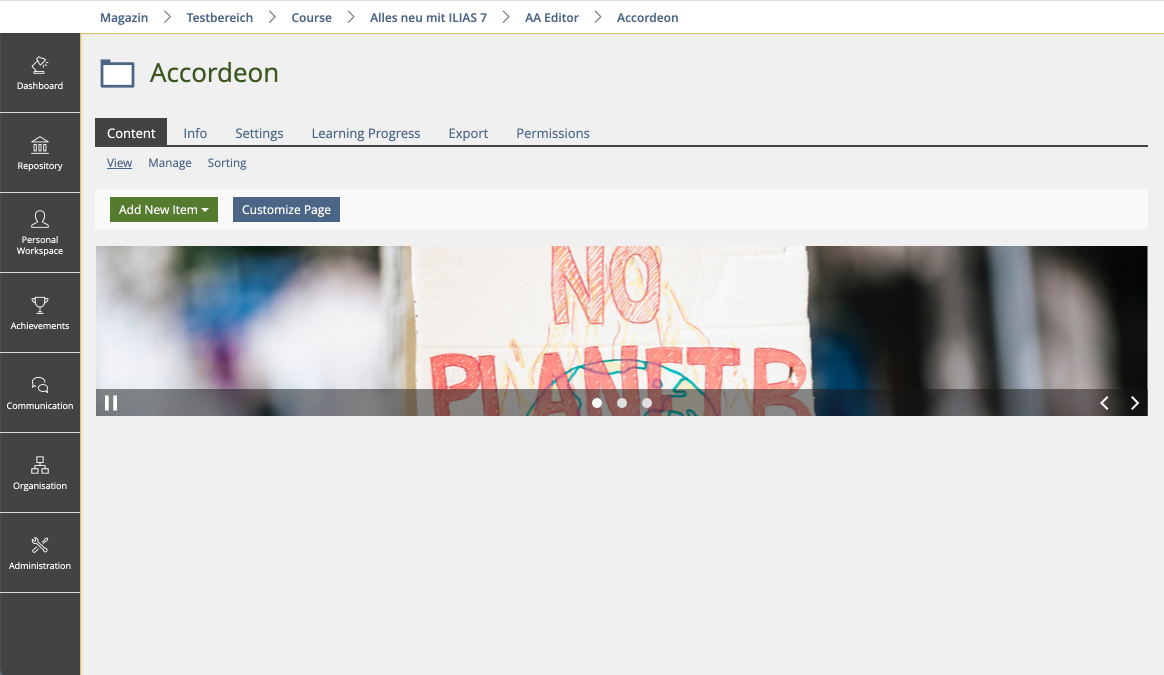Click the Accordeon page title
The width and height of the screenshot is (1164, 675).
pyautogui.click(x=214, y=73)
